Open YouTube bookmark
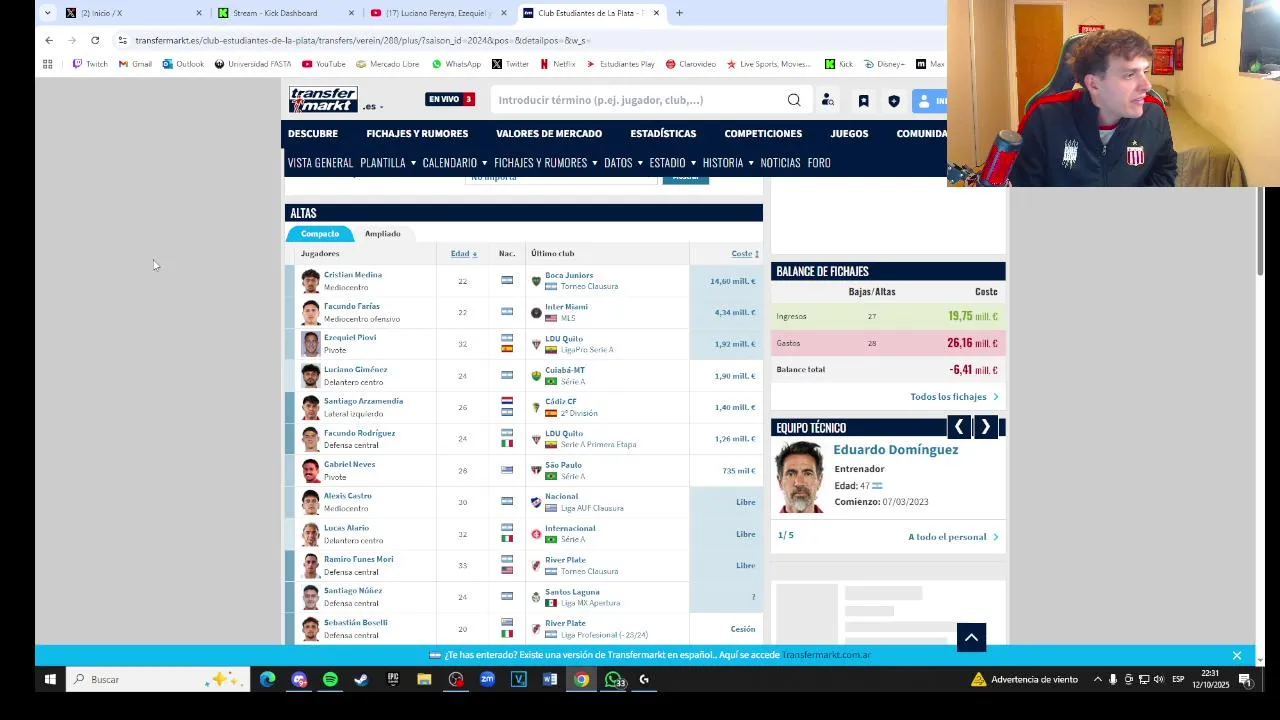 click(323, 64)
